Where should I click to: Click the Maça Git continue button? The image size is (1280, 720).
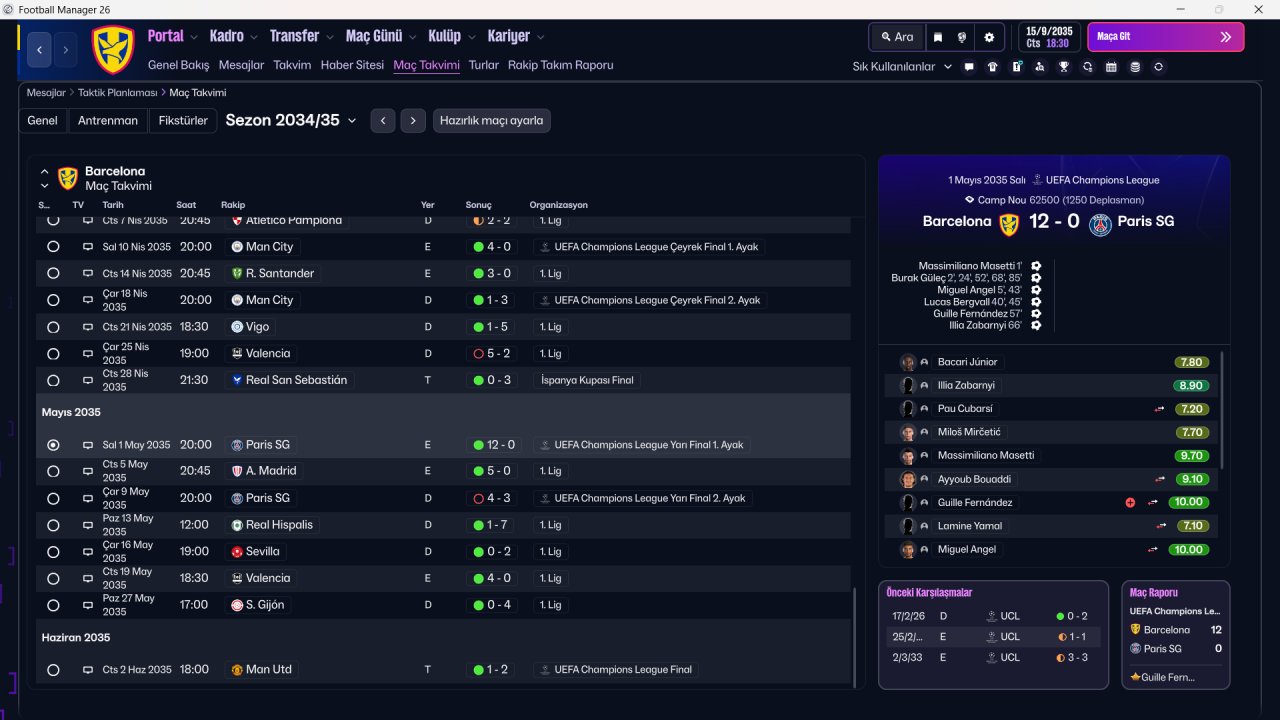coord(1166,37)
